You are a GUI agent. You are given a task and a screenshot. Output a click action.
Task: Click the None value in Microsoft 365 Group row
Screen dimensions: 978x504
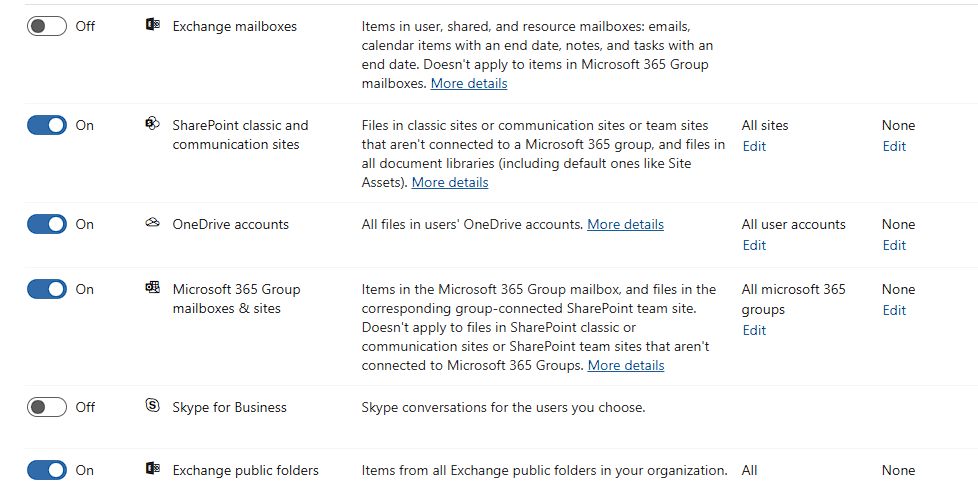tap(898, 289)
